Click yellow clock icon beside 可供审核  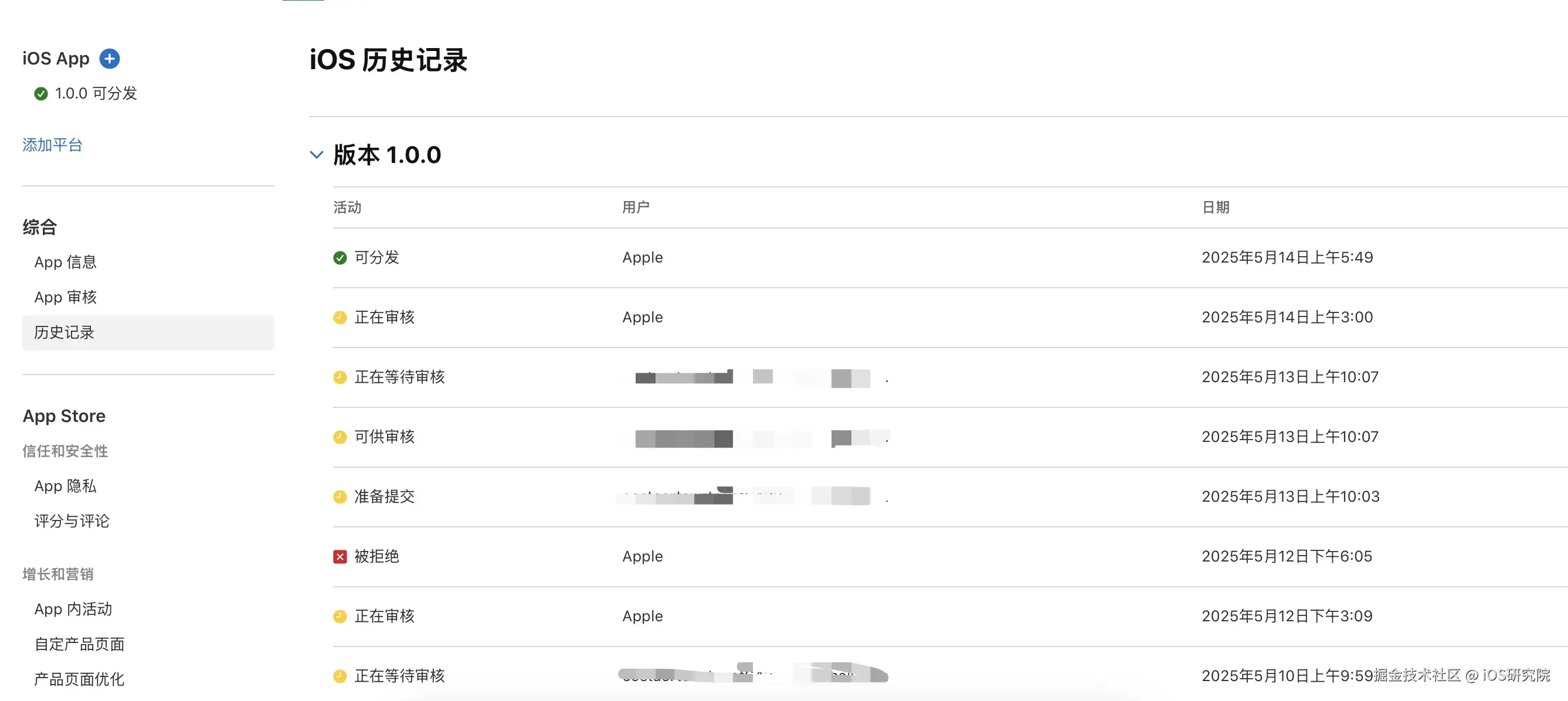(340, 437)
